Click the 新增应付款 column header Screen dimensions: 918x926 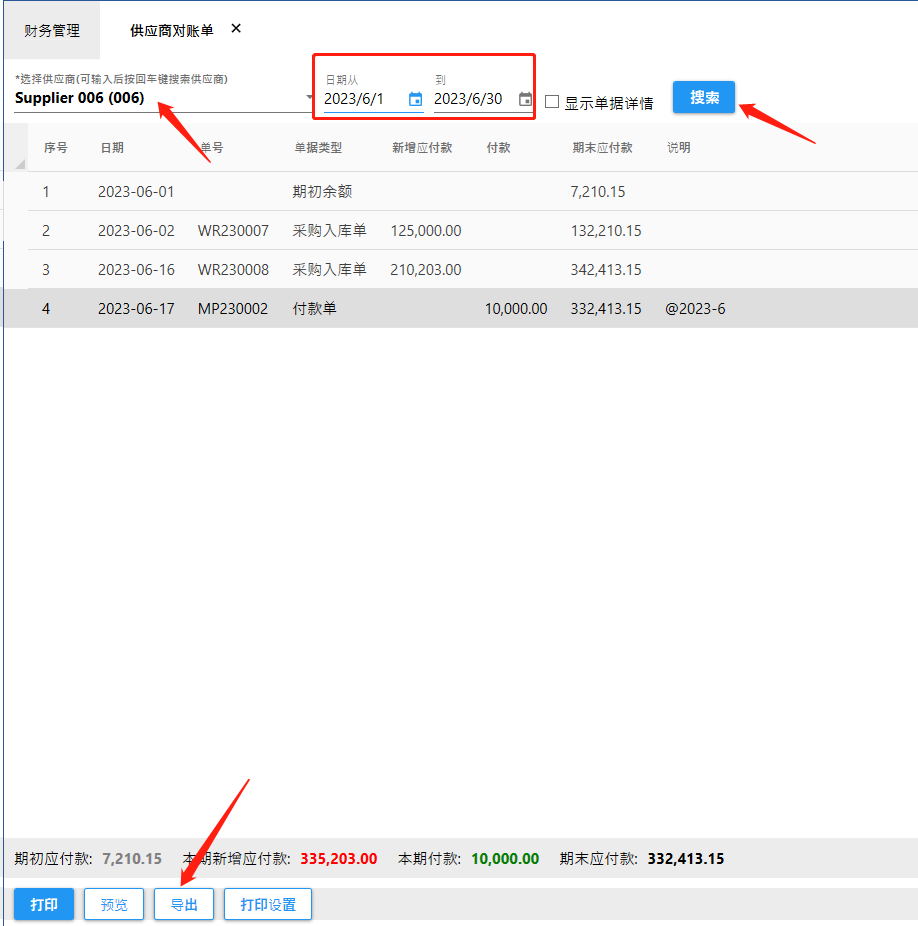pyautogui.click(x=422, y=148)
